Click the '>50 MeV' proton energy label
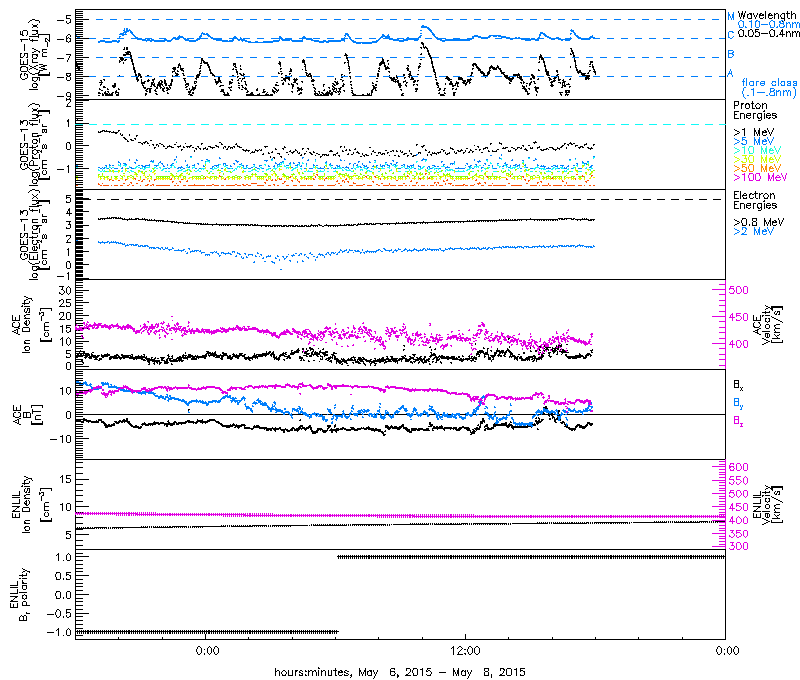800x680 pixels. coord(757,168)
